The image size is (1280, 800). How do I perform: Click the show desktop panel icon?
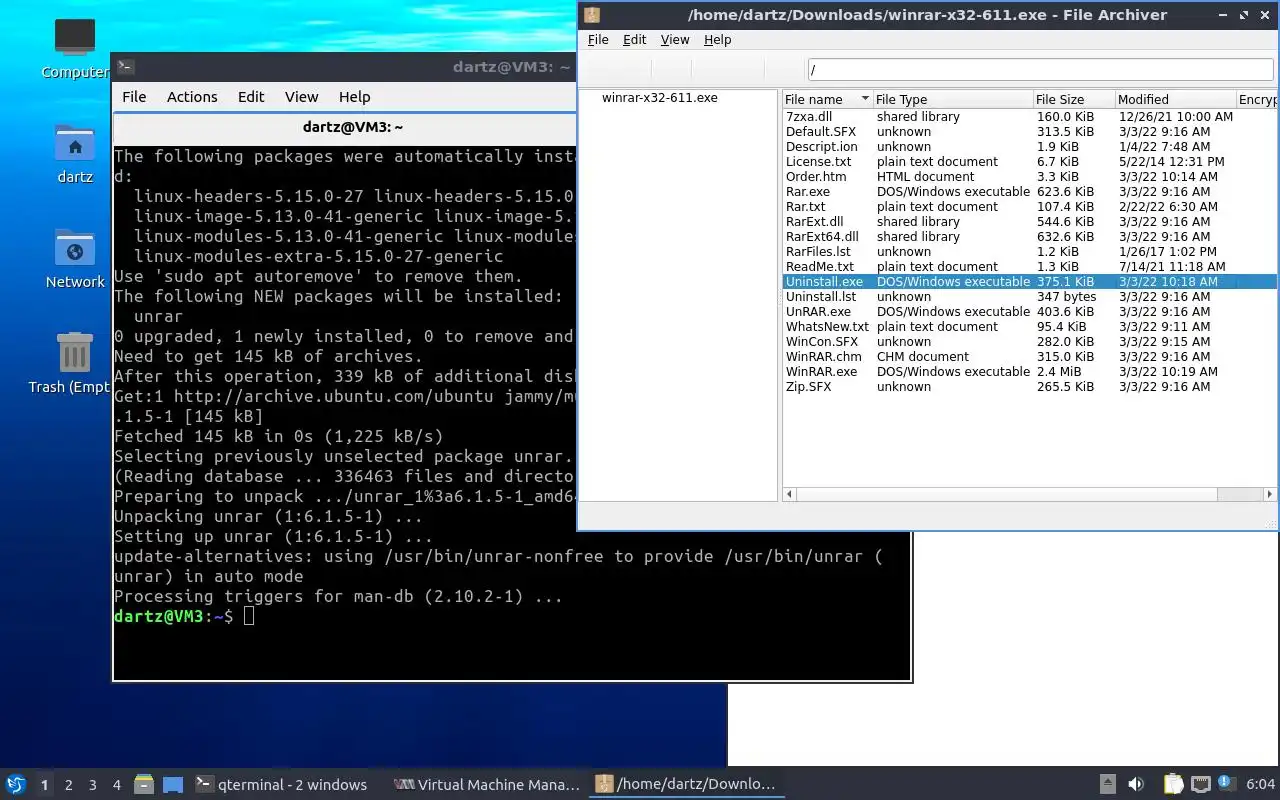pyautogui.click(x=173, y=785)
